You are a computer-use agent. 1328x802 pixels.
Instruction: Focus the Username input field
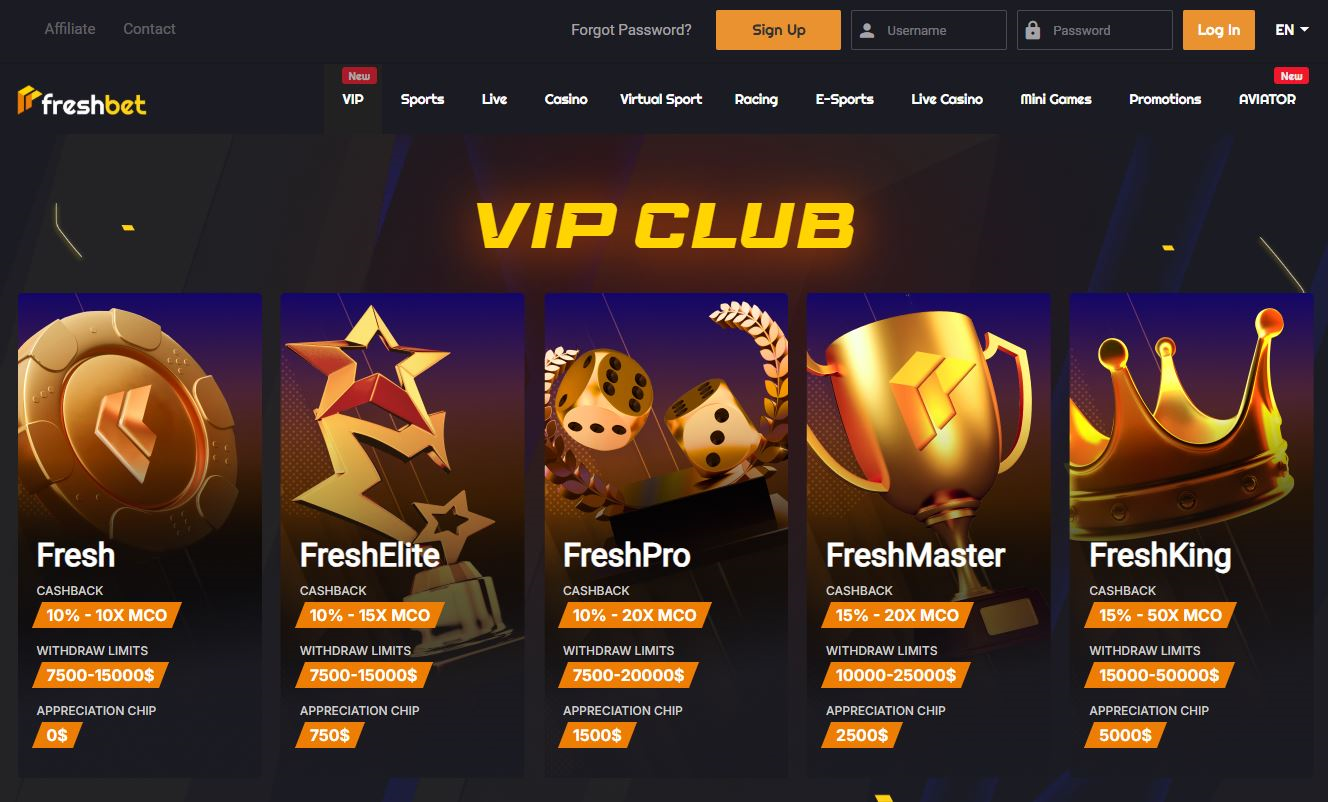(x=929, y=30)
